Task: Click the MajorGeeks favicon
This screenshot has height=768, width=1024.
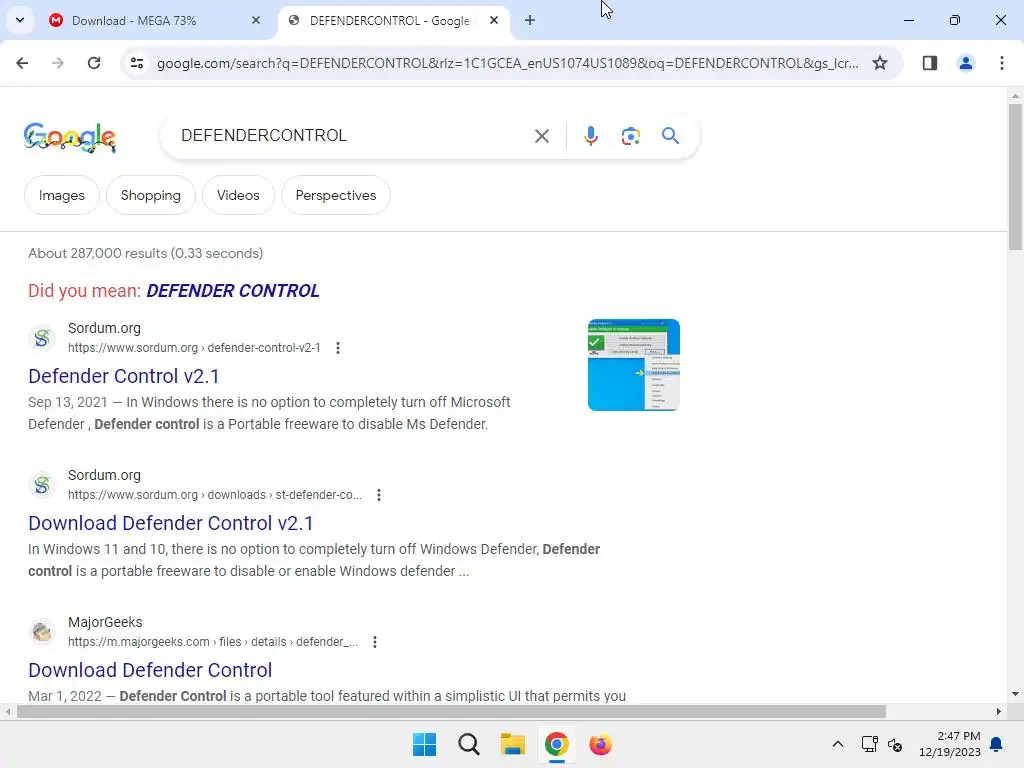Action: click(x=42, y=632)
